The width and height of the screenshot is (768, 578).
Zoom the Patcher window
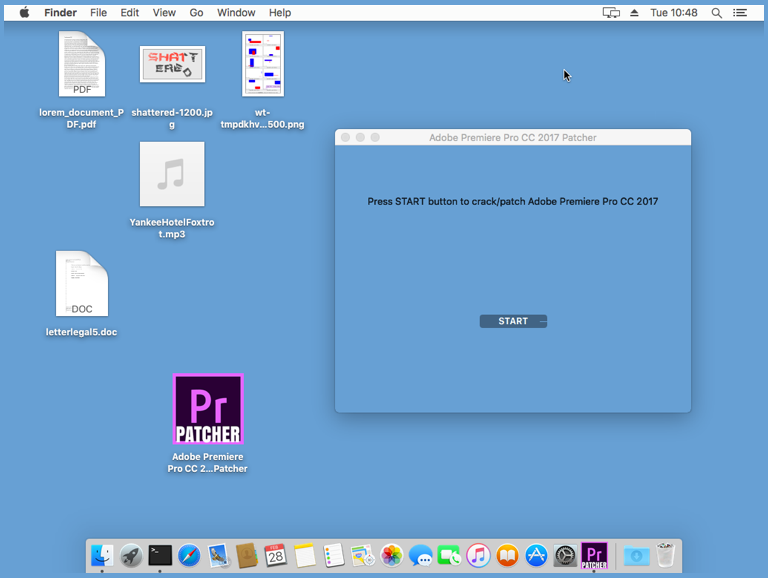(375, 138)
